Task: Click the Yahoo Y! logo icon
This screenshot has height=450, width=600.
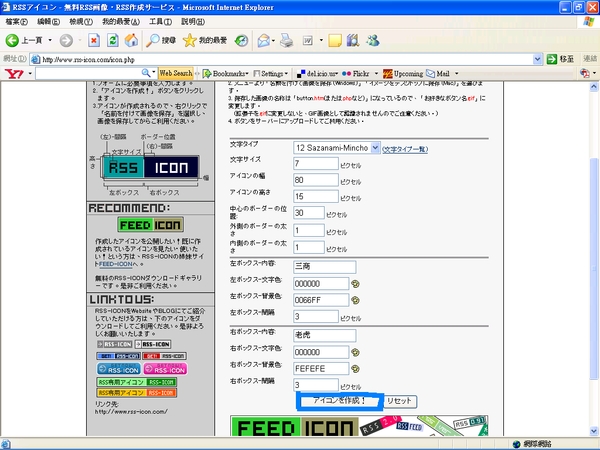Action: (14, 73)
